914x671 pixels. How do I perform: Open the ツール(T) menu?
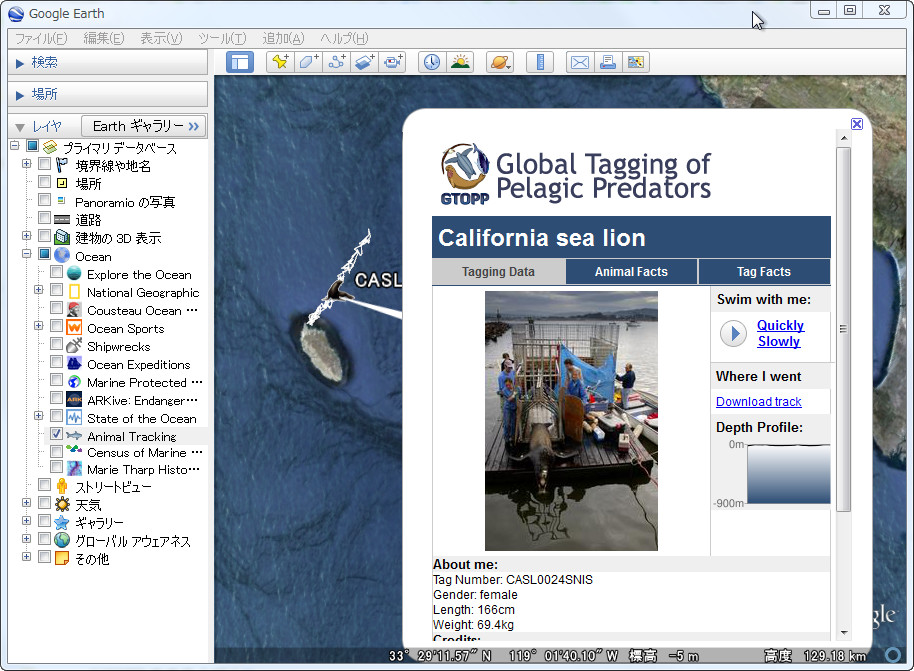click(222, 38)
